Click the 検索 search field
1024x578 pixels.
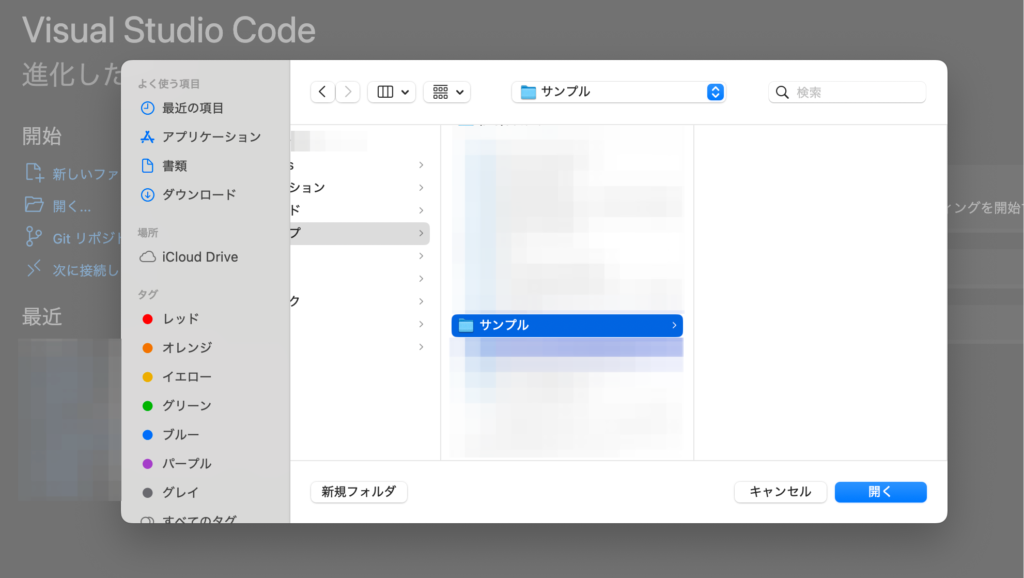point(857,92)
